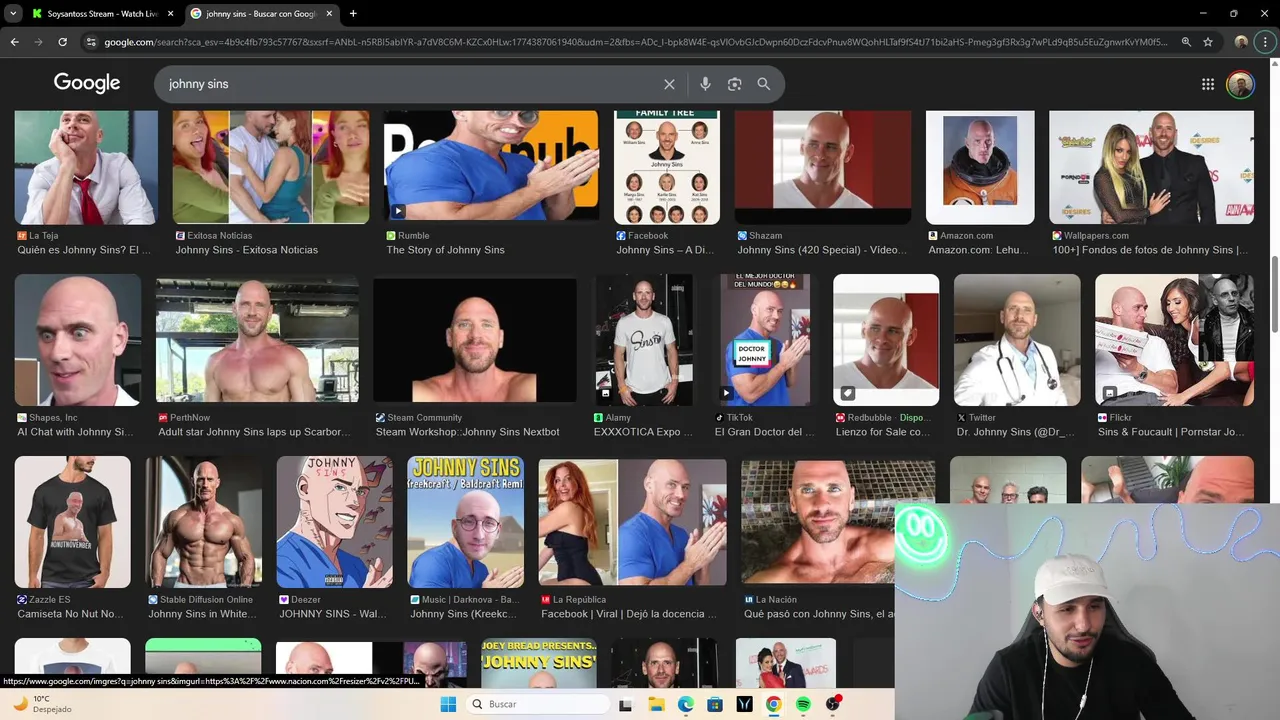The image size is (1280, 720).
Task: Close the Soysantoss Stream tab
Action: point(170,14)
